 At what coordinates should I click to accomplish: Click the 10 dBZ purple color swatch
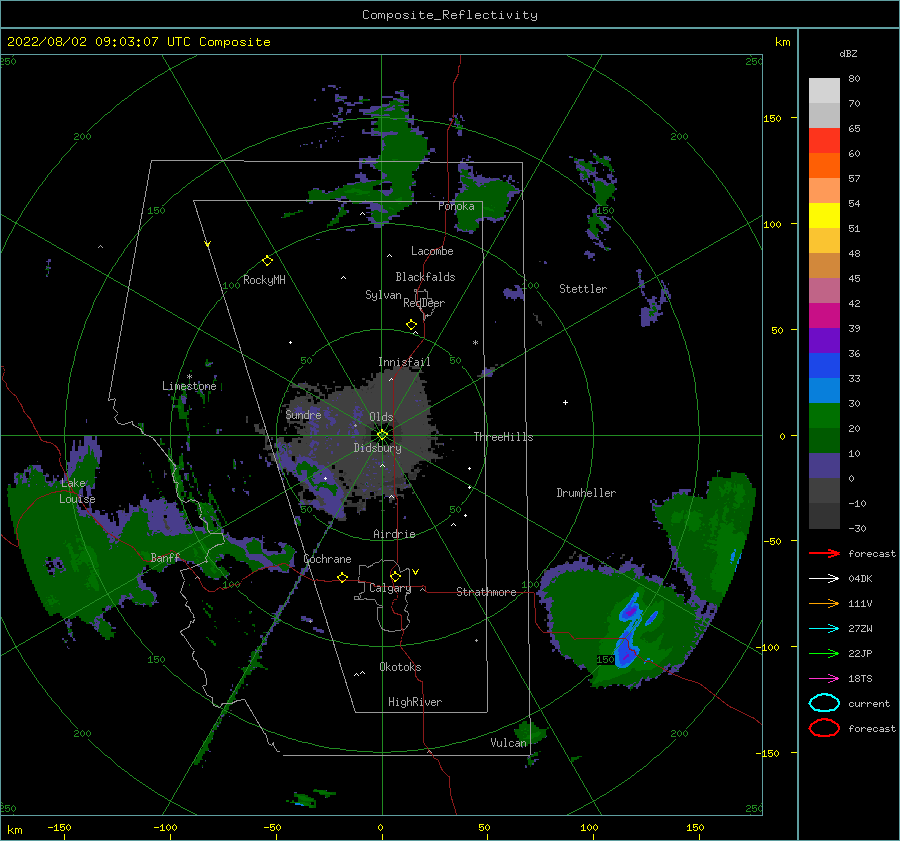824,465
